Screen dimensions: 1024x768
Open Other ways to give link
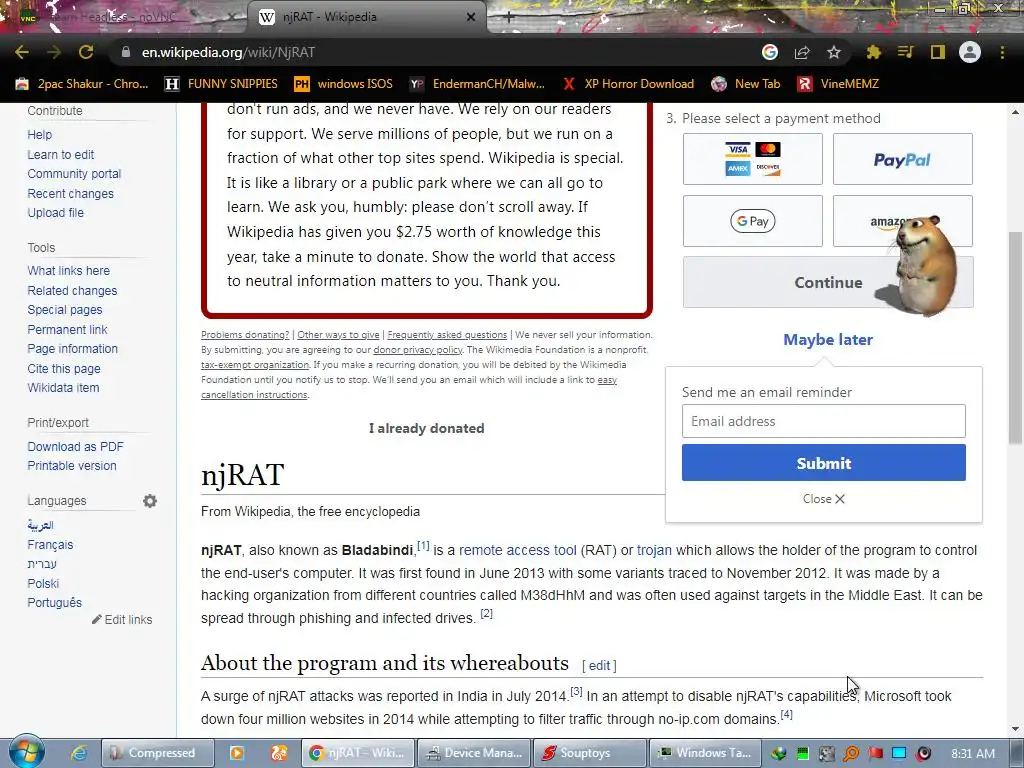[338, 334]
